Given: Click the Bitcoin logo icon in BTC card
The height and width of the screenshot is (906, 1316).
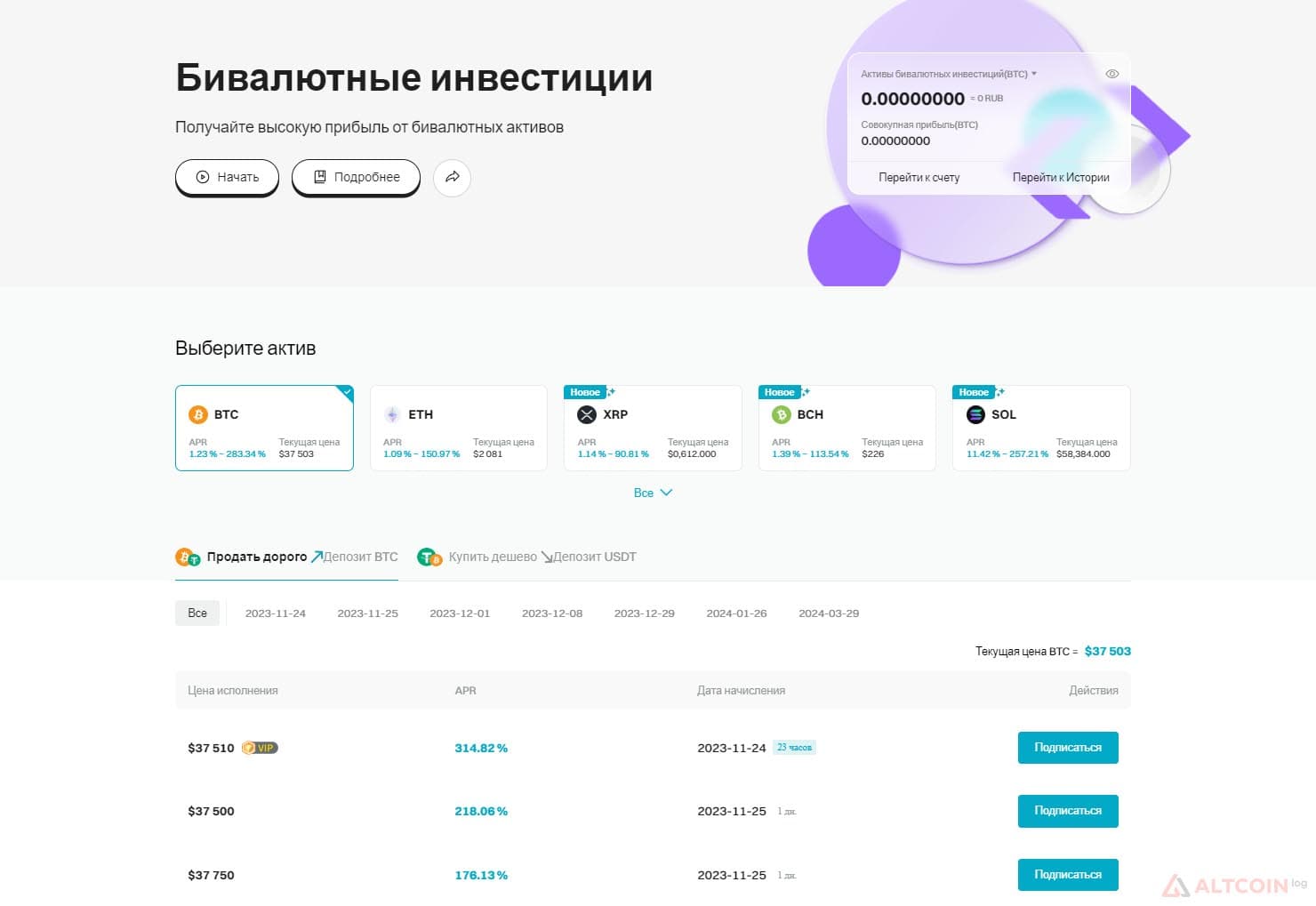Looking at the screenshot, I should click(197, 414).
